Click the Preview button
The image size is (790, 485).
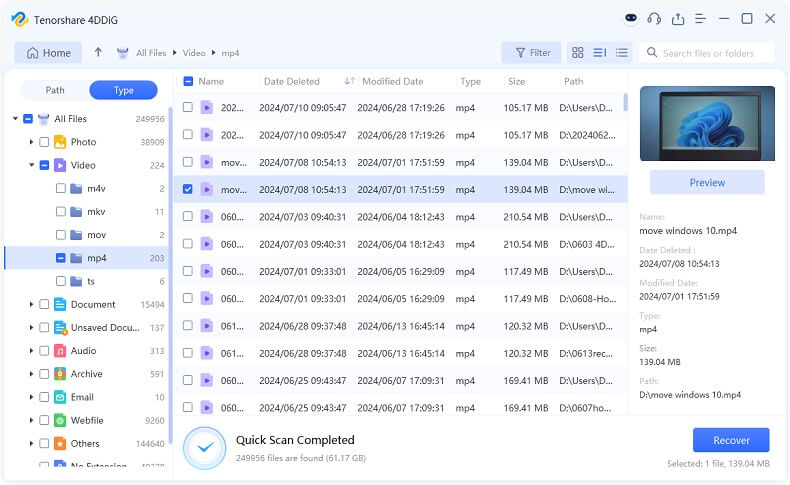(707, 182)
